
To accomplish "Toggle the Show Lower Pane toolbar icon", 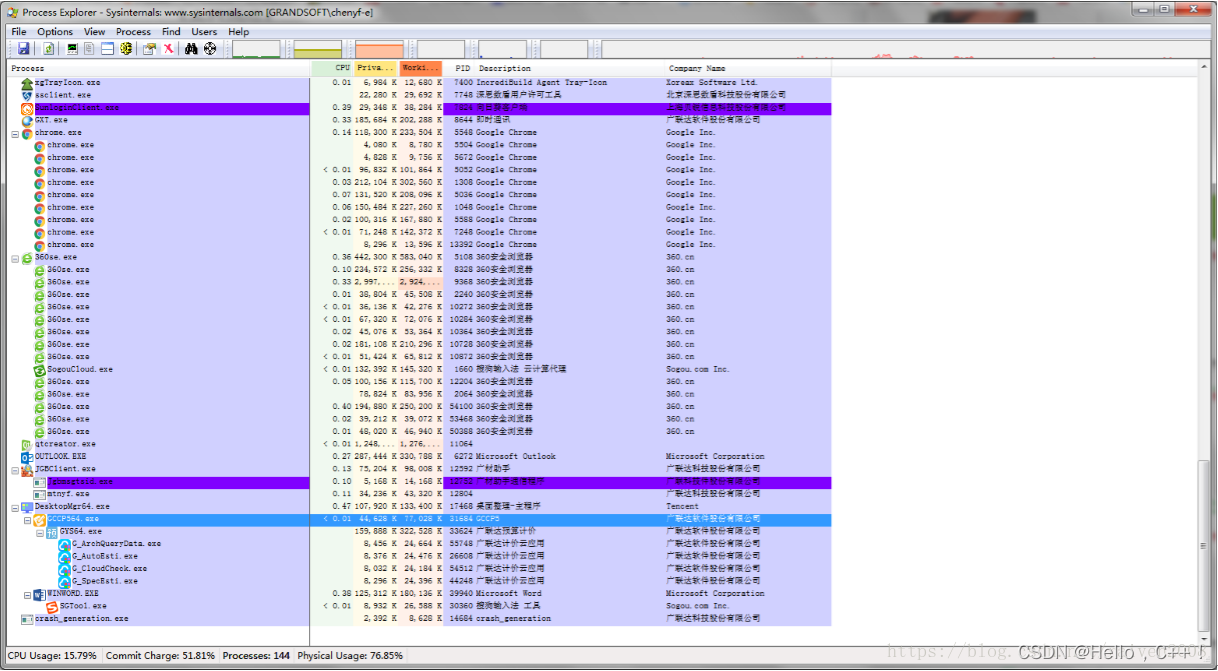I will tap(107, 48).
